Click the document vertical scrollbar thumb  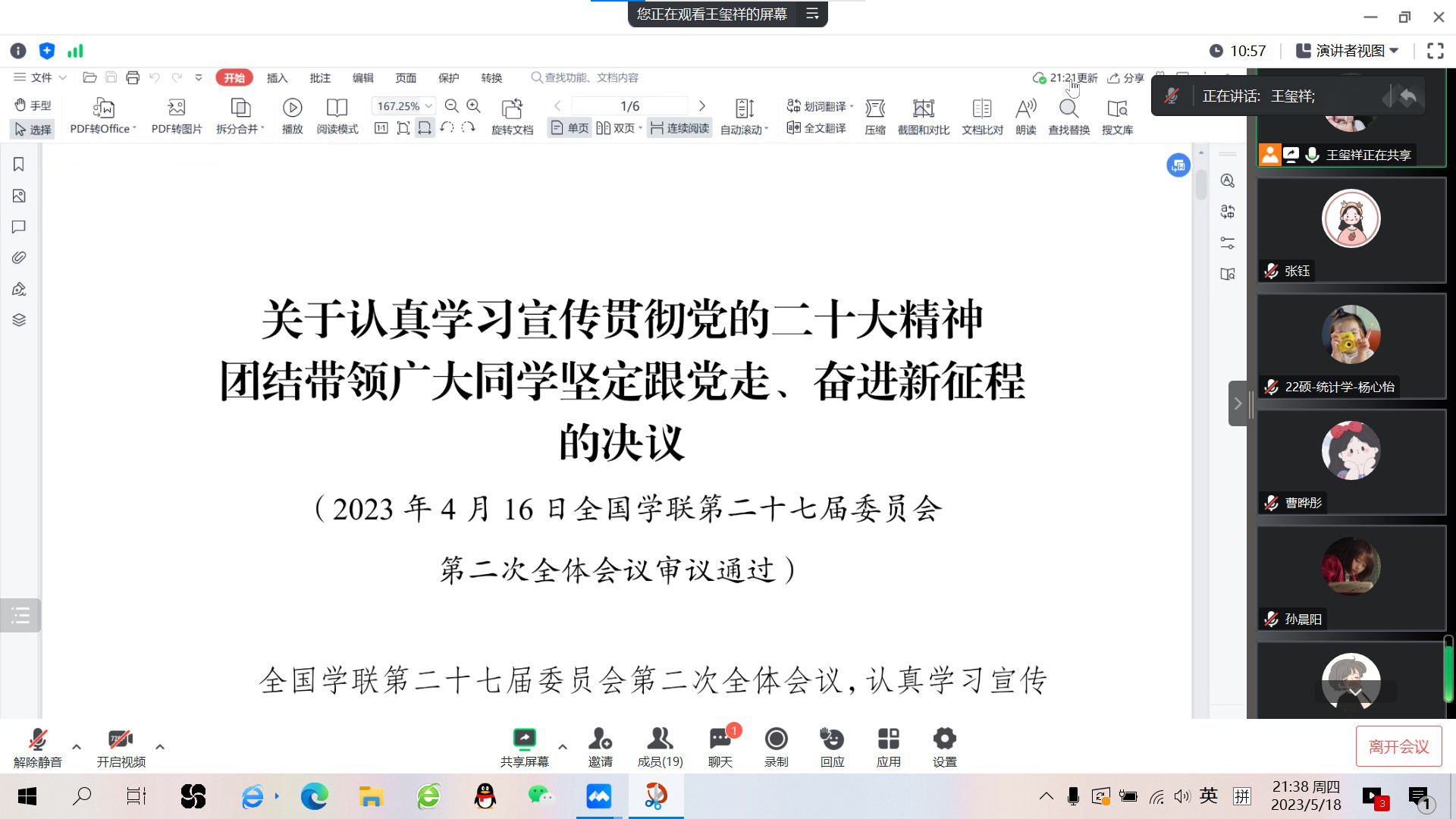point(1200,184)
